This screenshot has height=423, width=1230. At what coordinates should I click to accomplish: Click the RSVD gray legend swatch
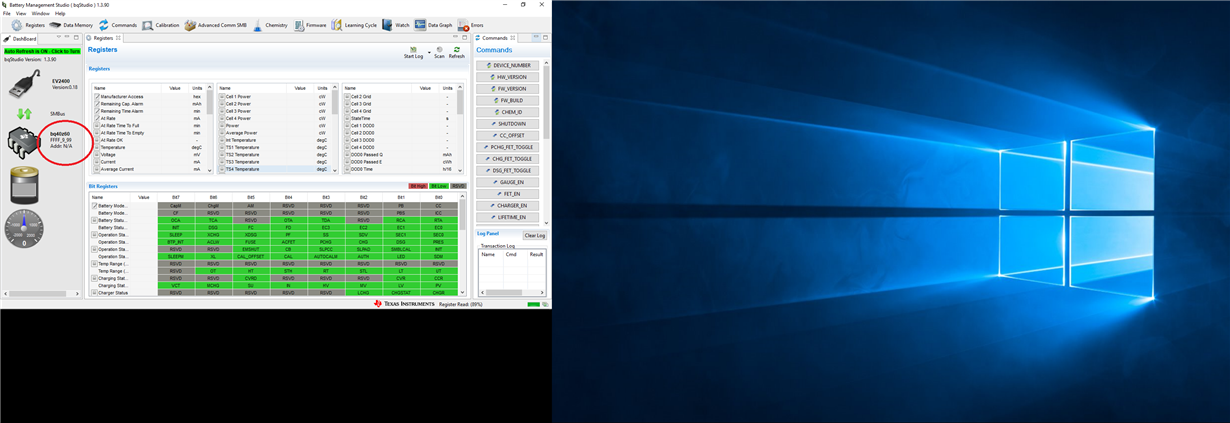pyautogui.click(x=458, y=186)
